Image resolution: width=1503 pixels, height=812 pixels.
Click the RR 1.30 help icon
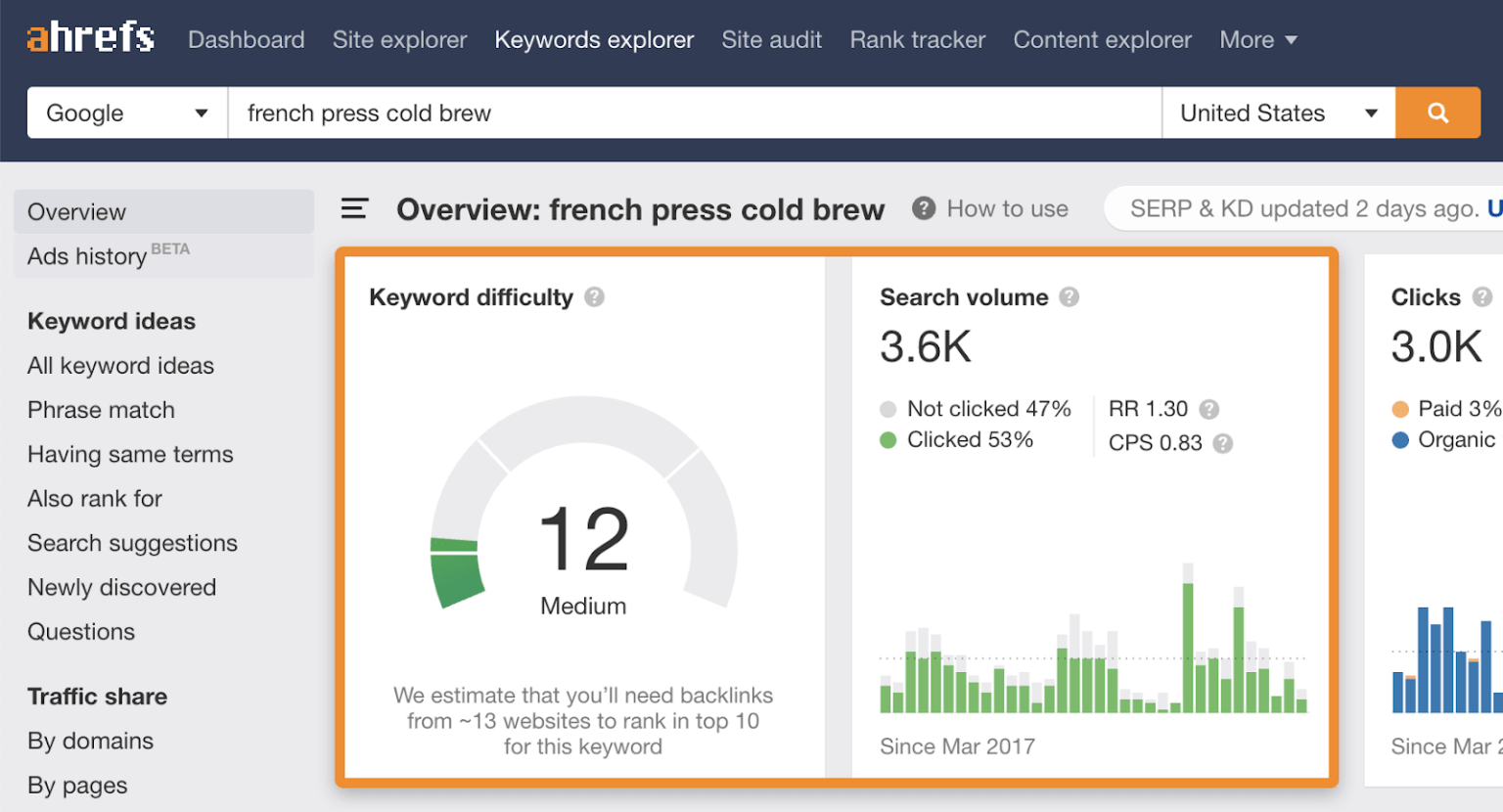pyautogui.click(x=1209, y=410)
